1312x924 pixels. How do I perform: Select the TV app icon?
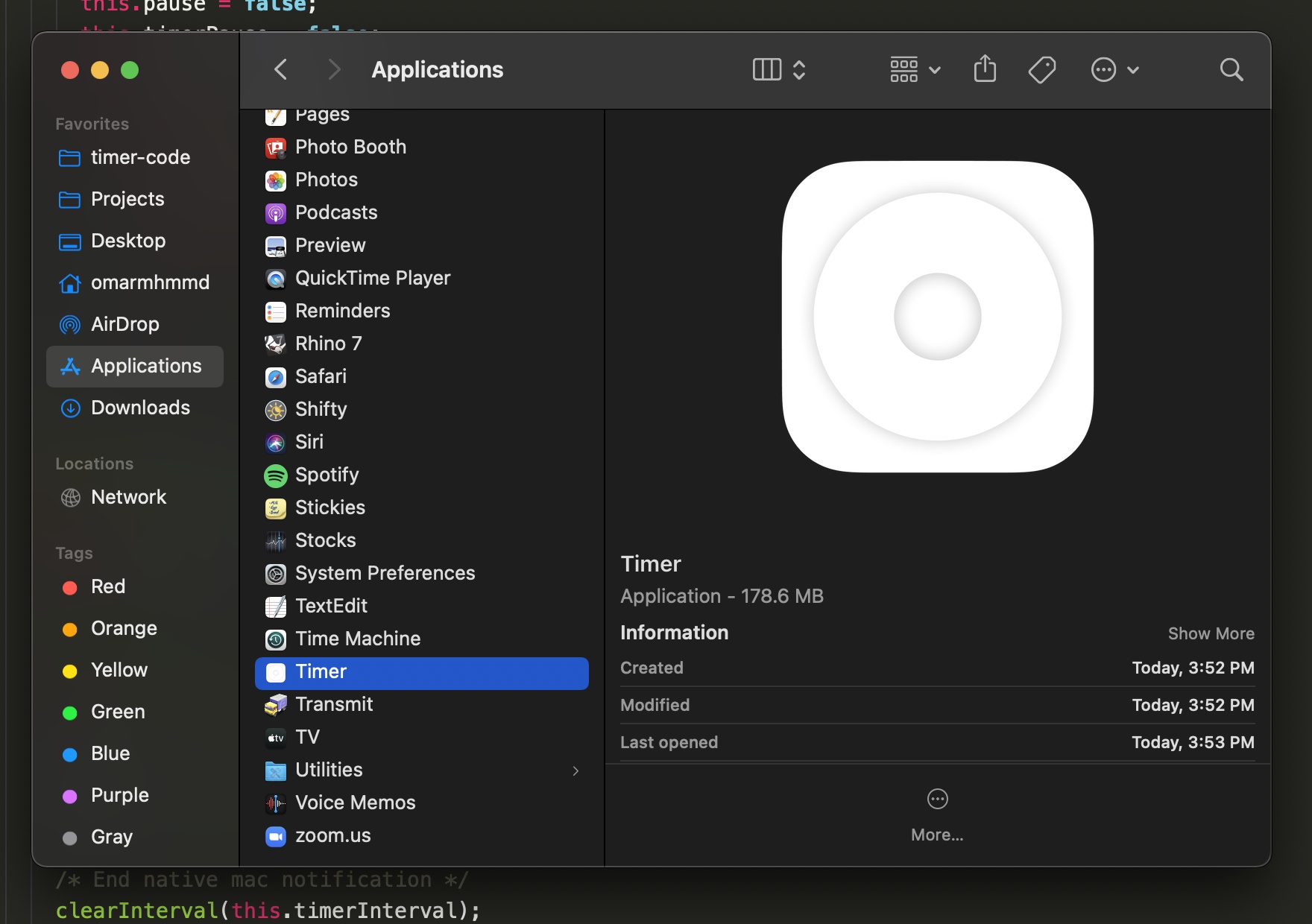276,738
